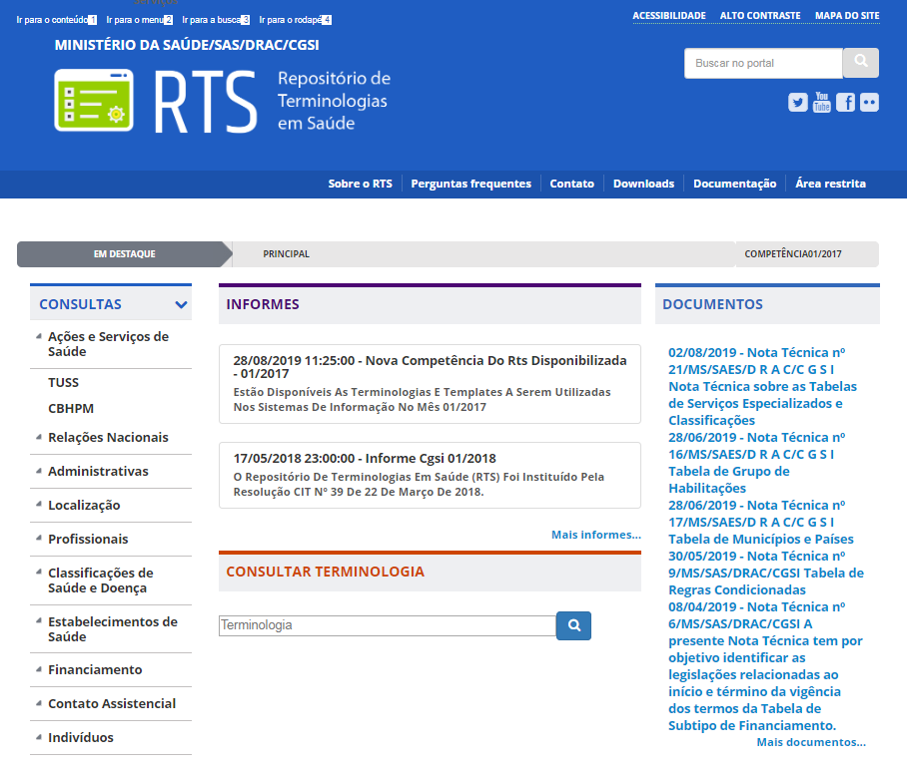
Task: Expand the Financiamento menu entry
Action: [95, 670]
